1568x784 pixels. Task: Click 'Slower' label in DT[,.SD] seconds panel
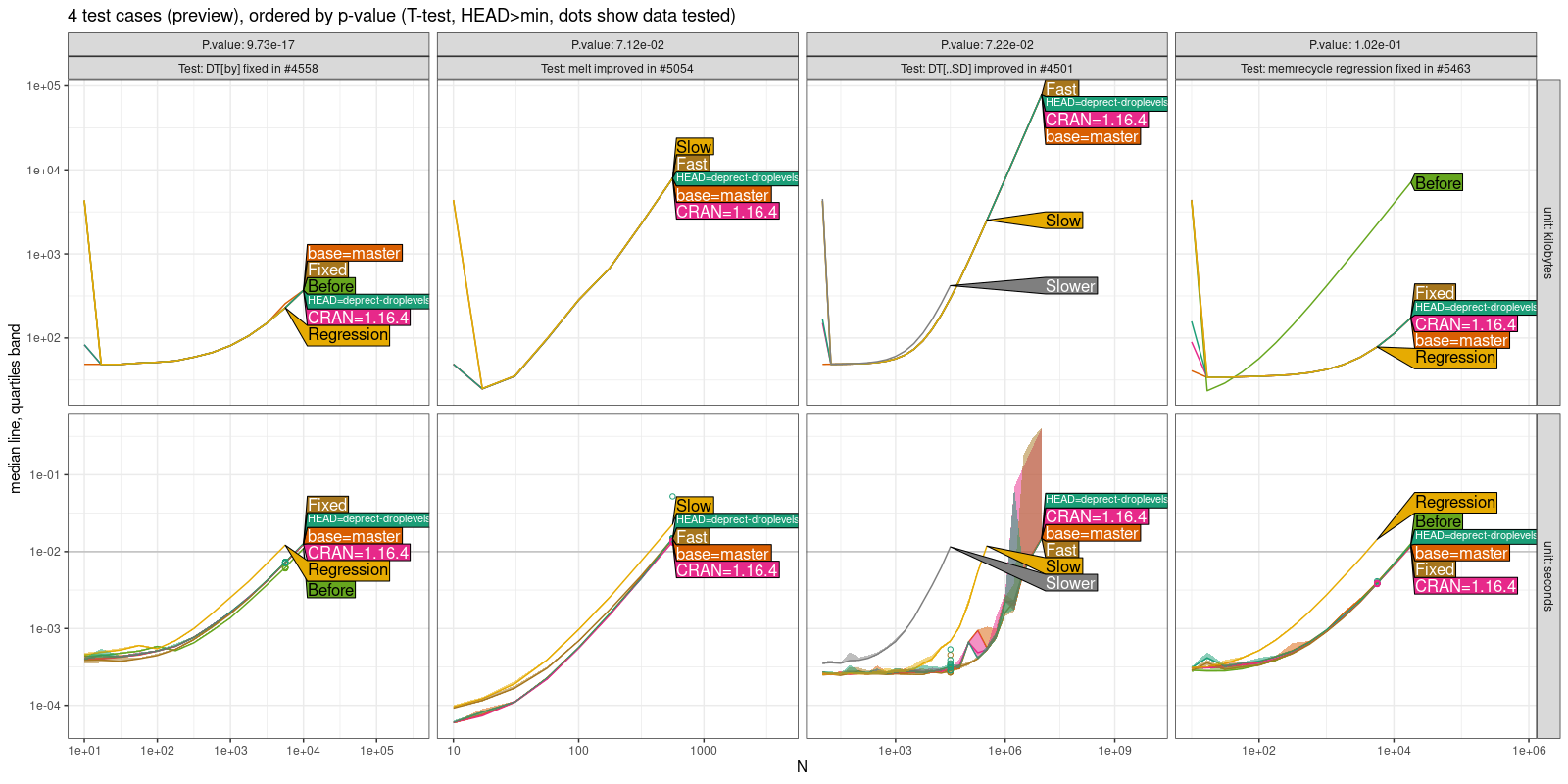point(1070,583)
